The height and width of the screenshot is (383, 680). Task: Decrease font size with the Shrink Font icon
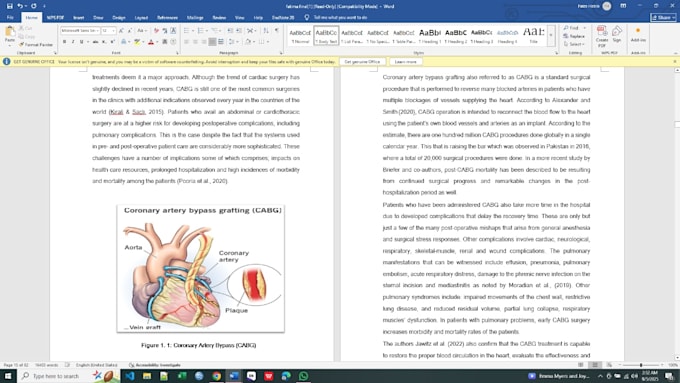tap(130, 30)
